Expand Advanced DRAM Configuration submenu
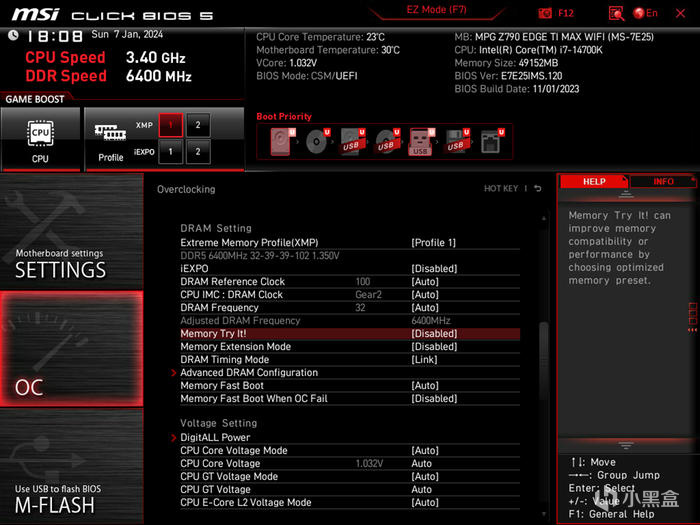This screenshot has width=700, height=525. [249, 372]
